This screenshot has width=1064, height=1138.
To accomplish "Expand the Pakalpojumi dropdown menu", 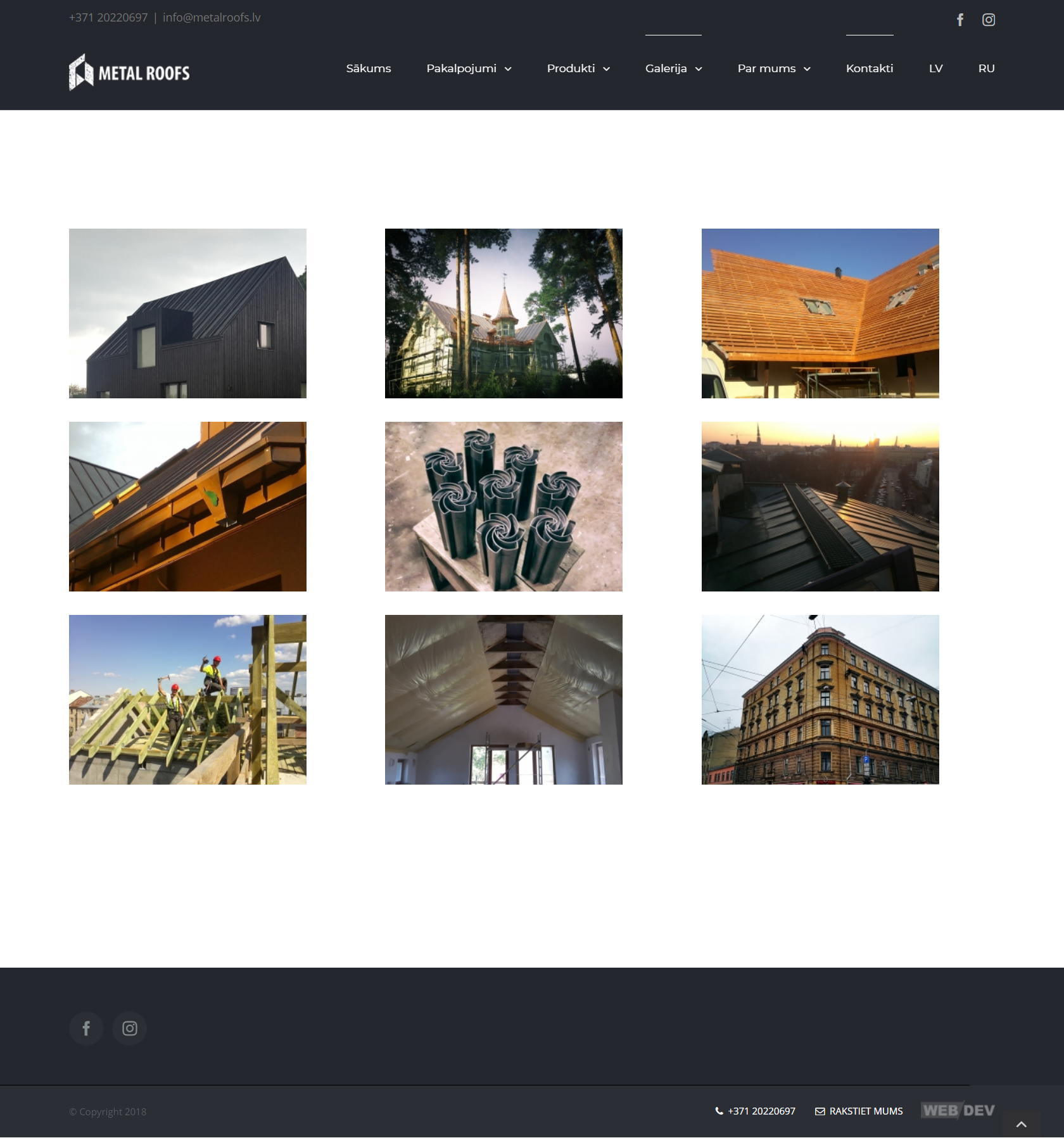I will [469, 68].
